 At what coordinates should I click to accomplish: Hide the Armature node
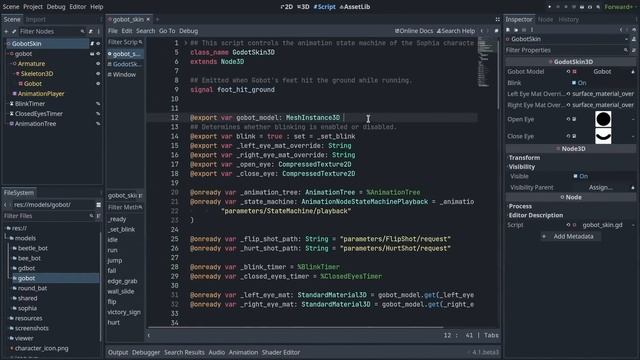point(98,64)
